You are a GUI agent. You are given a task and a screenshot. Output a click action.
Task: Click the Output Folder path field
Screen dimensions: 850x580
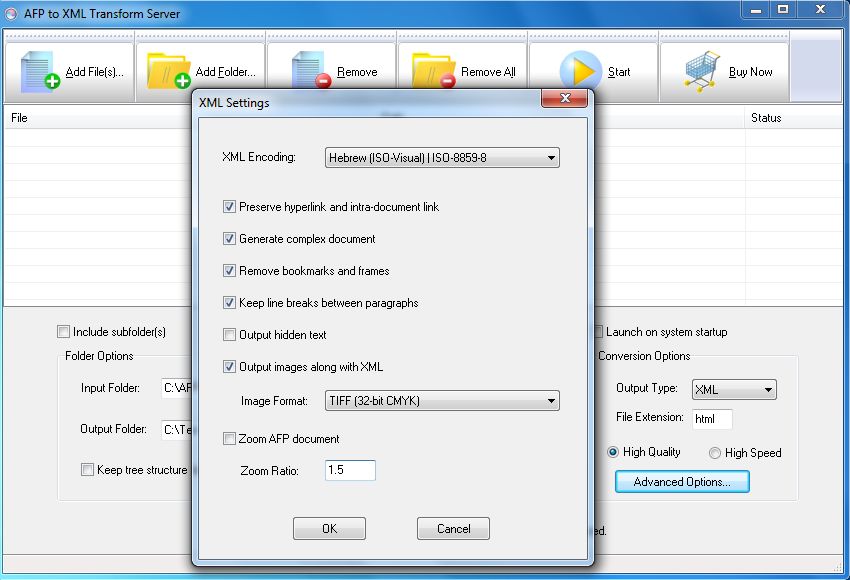pos(177,429)
